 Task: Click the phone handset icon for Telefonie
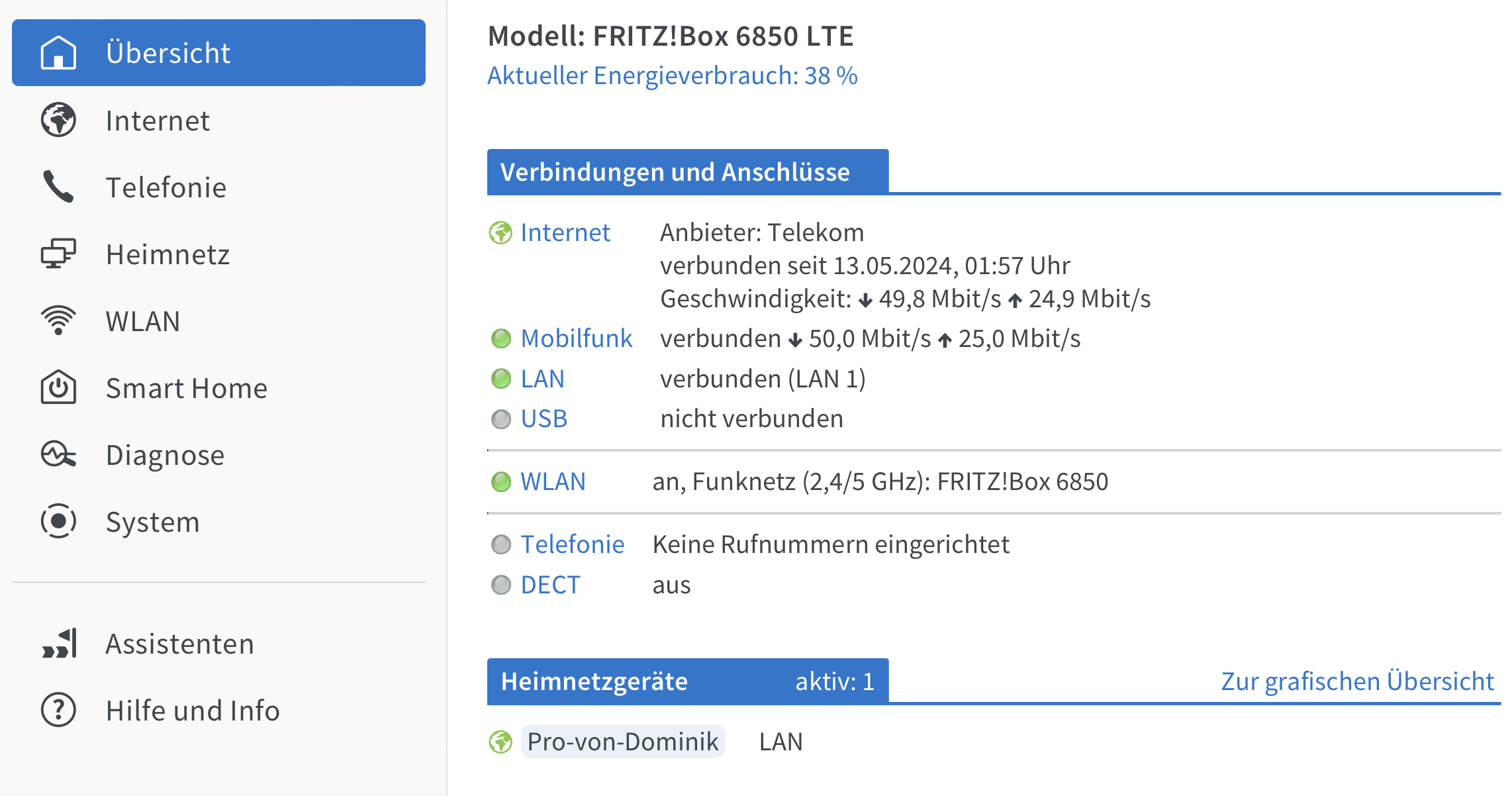58,187
